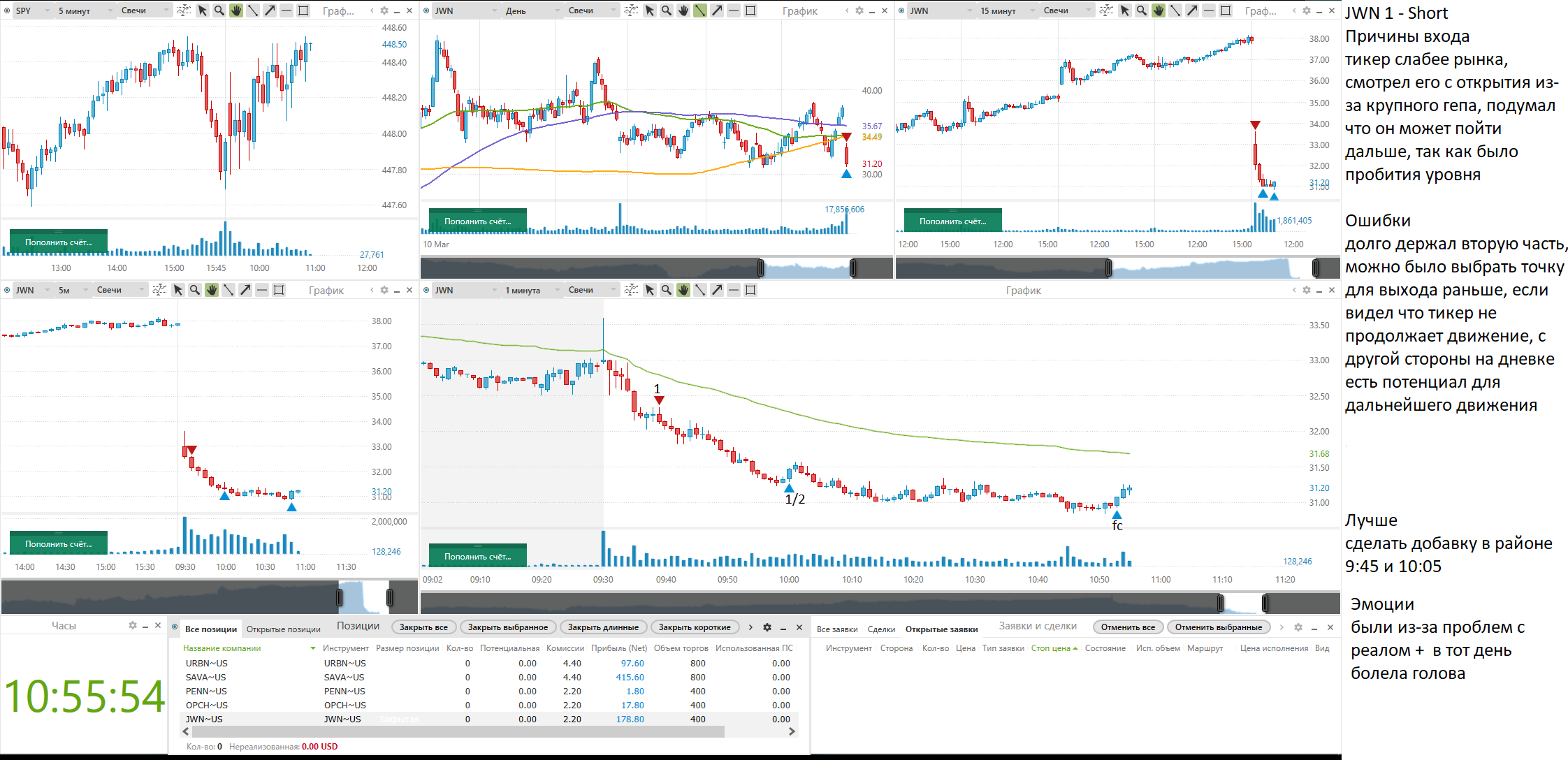Image resolution: width=1568 pixels, height=760 pixels.
Task: Open the Свечи chart type dropdown in daily chart
Action: click(592, 10)
